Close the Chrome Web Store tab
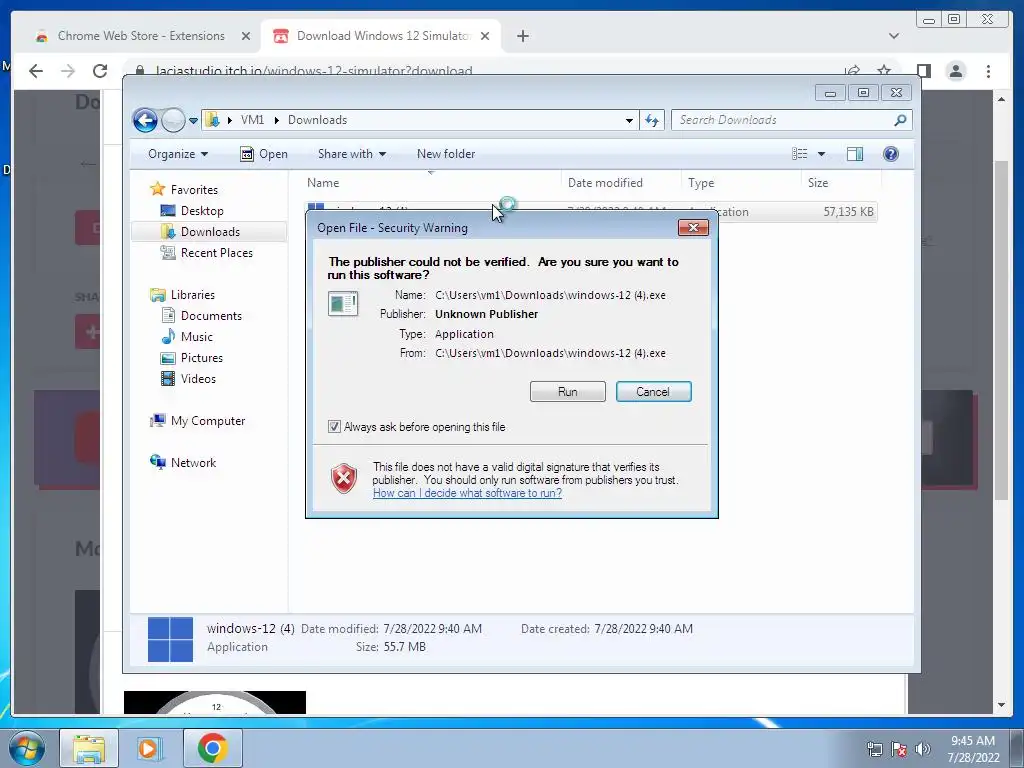Screen dimensions: 1024x768 pos(246,36)
